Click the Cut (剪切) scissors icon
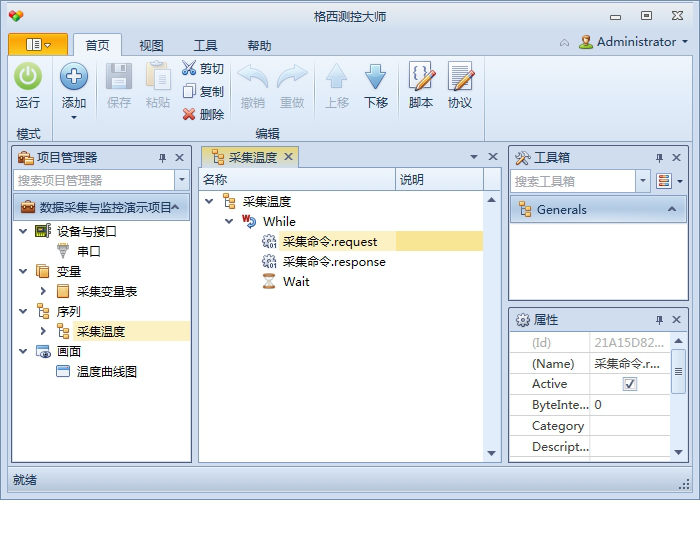The height and width of the screenshot is (549, 700). point(189,68)
